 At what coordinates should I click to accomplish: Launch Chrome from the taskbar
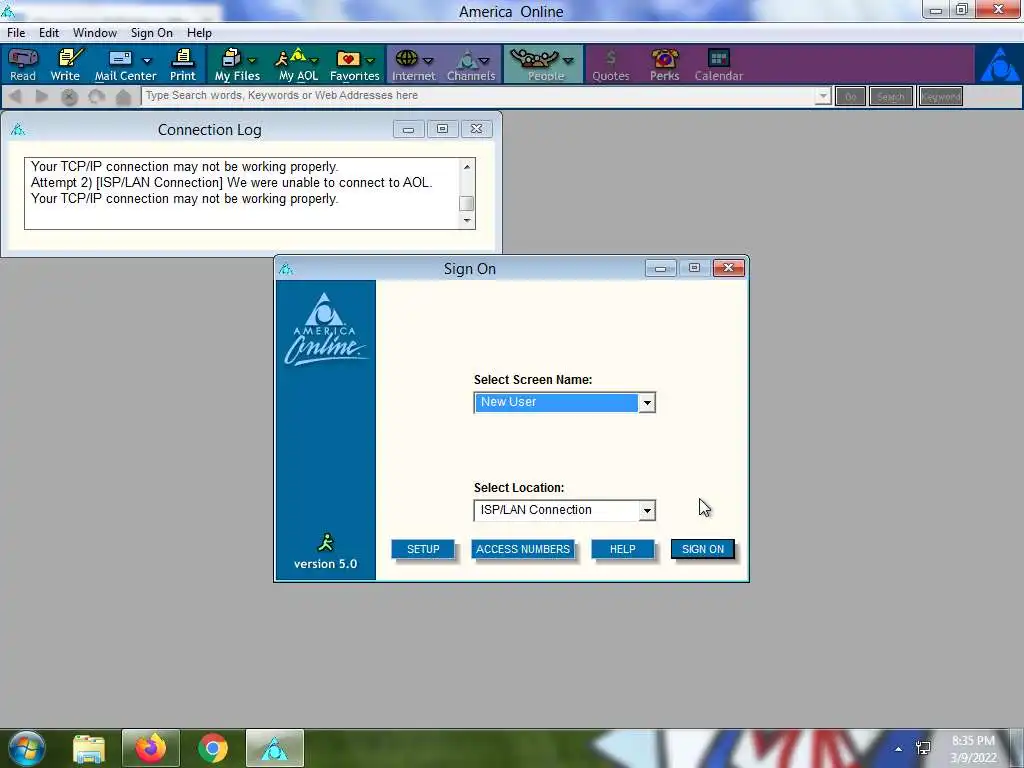213,748
